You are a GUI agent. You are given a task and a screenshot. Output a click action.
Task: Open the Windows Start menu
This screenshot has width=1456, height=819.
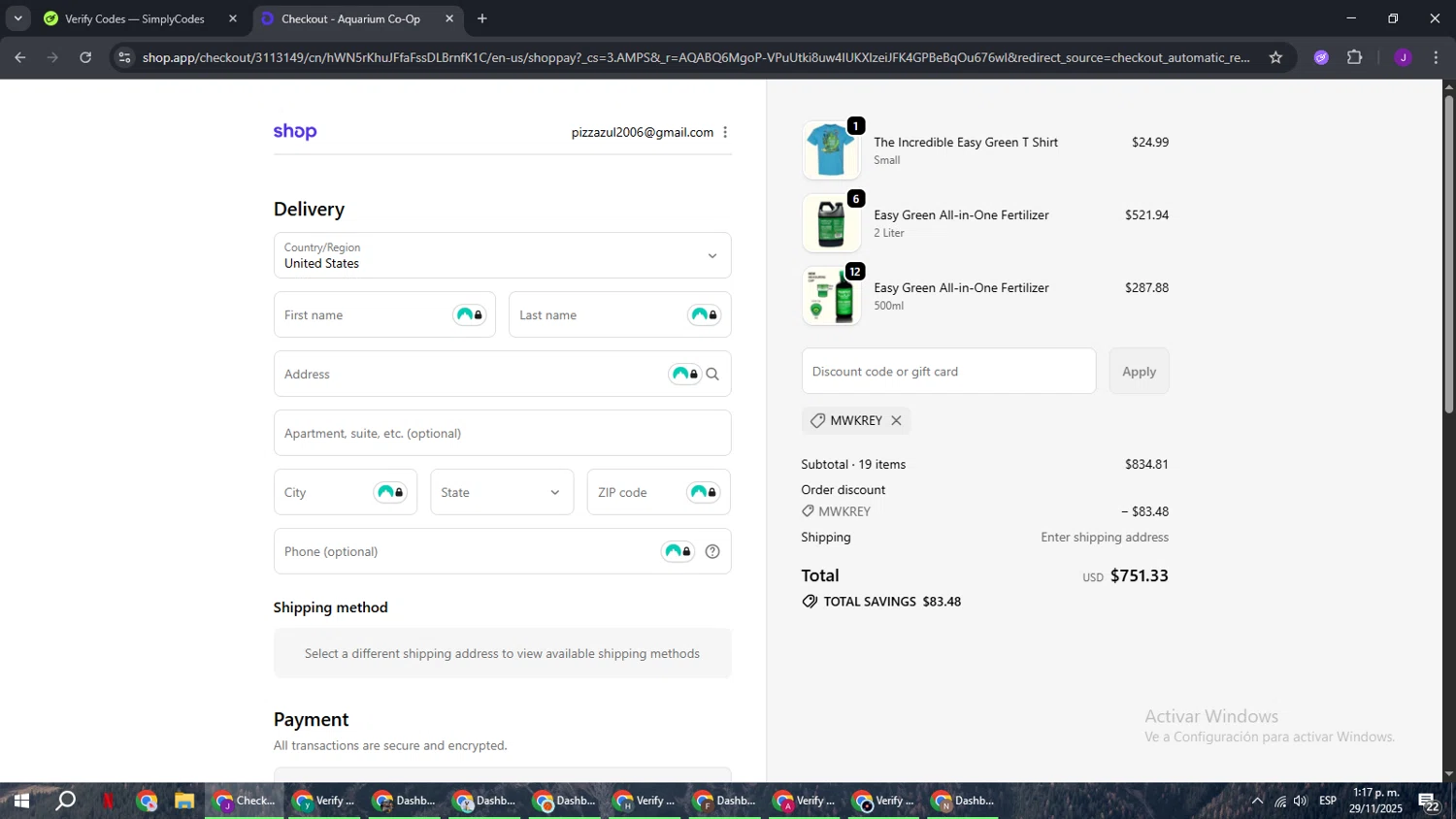(20, 801)
